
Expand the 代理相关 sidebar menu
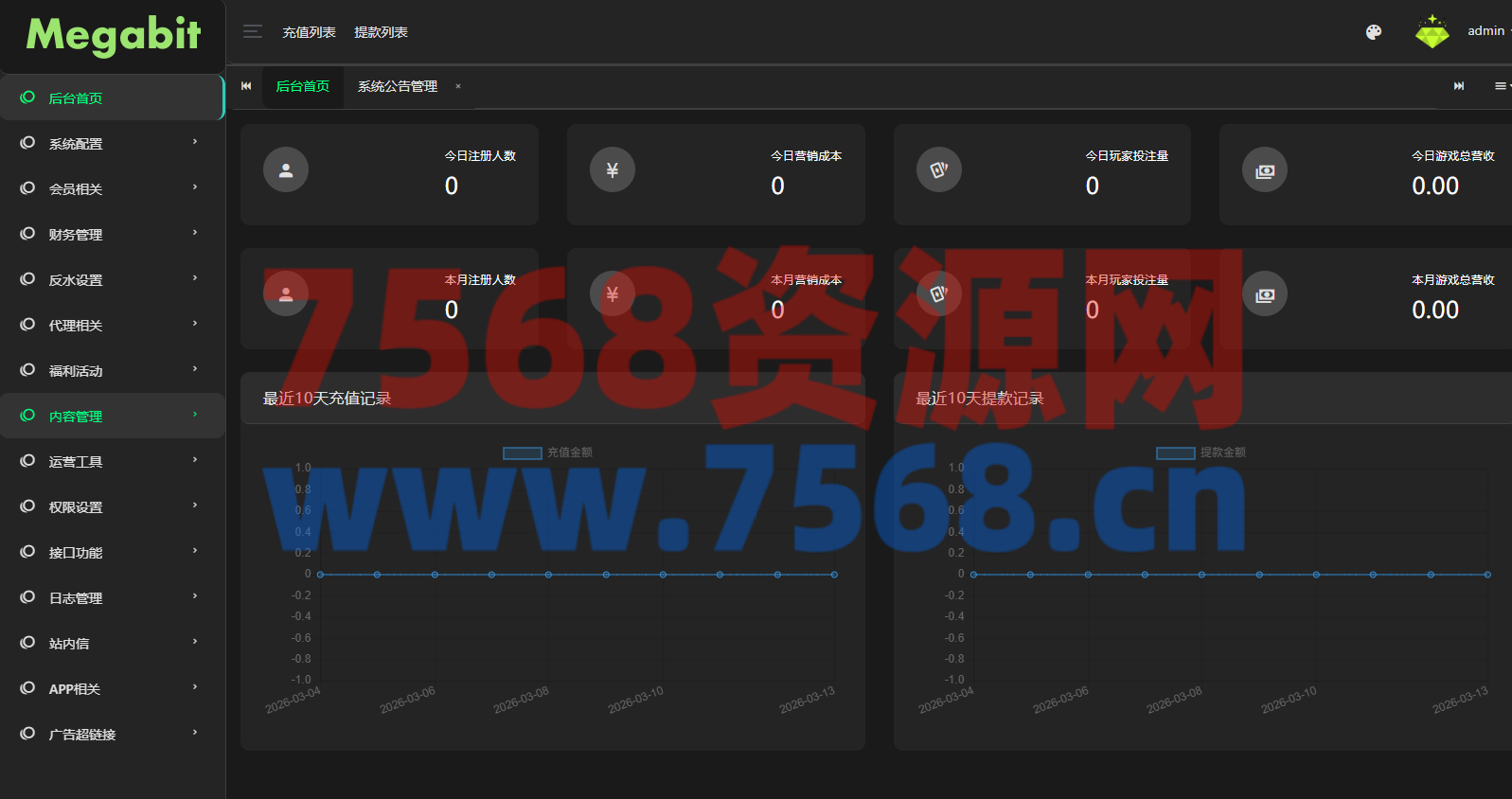point(112,325)
